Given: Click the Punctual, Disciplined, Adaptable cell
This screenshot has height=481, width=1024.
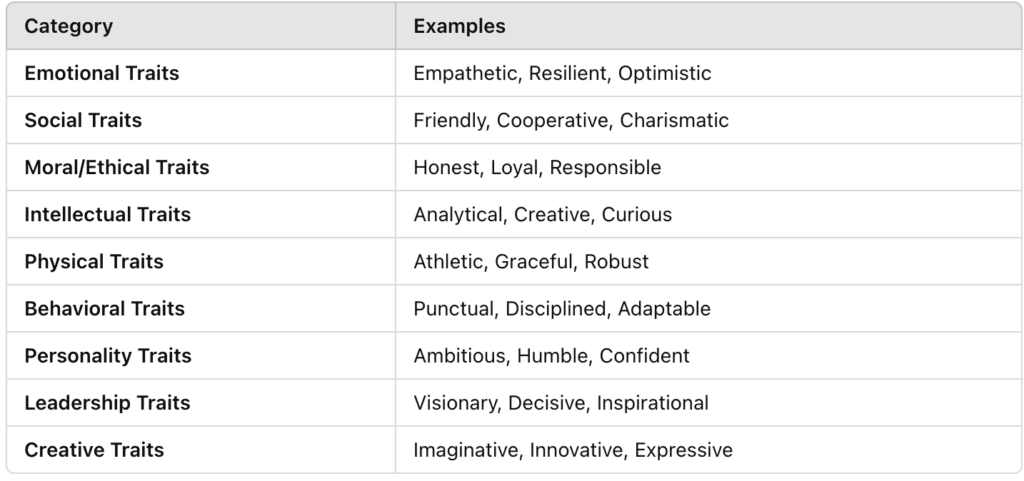Looking at the screenshot, I should 562,308.
